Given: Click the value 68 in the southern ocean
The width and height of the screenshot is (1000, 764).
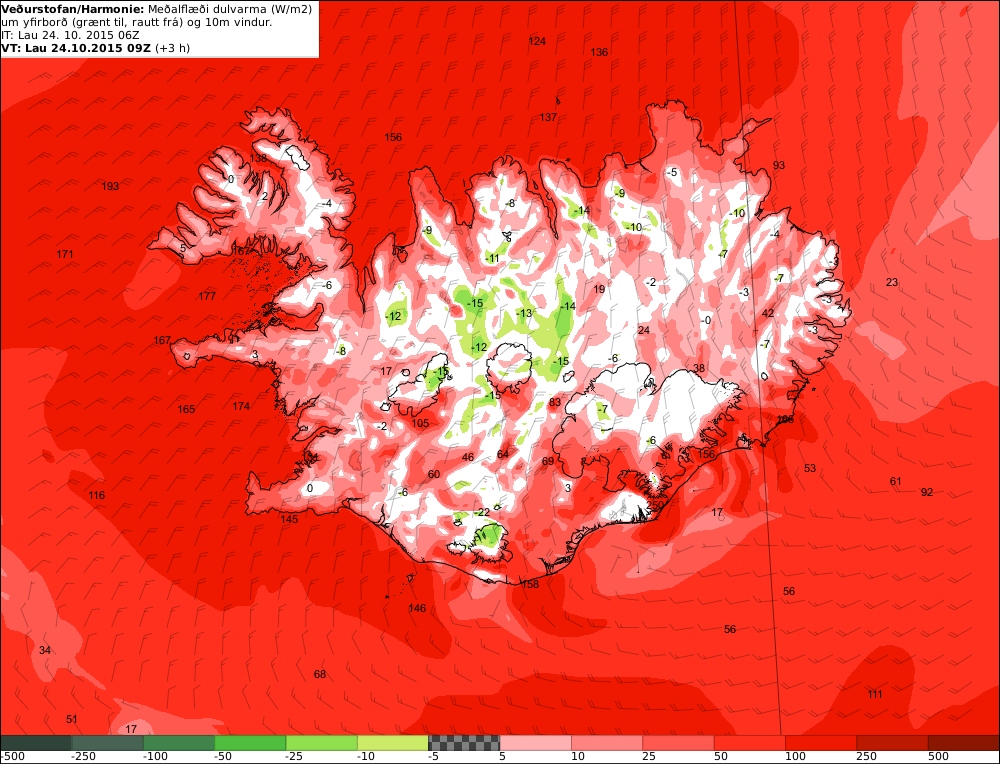Looking at the screenshot, I should click(x=320, y=674).
